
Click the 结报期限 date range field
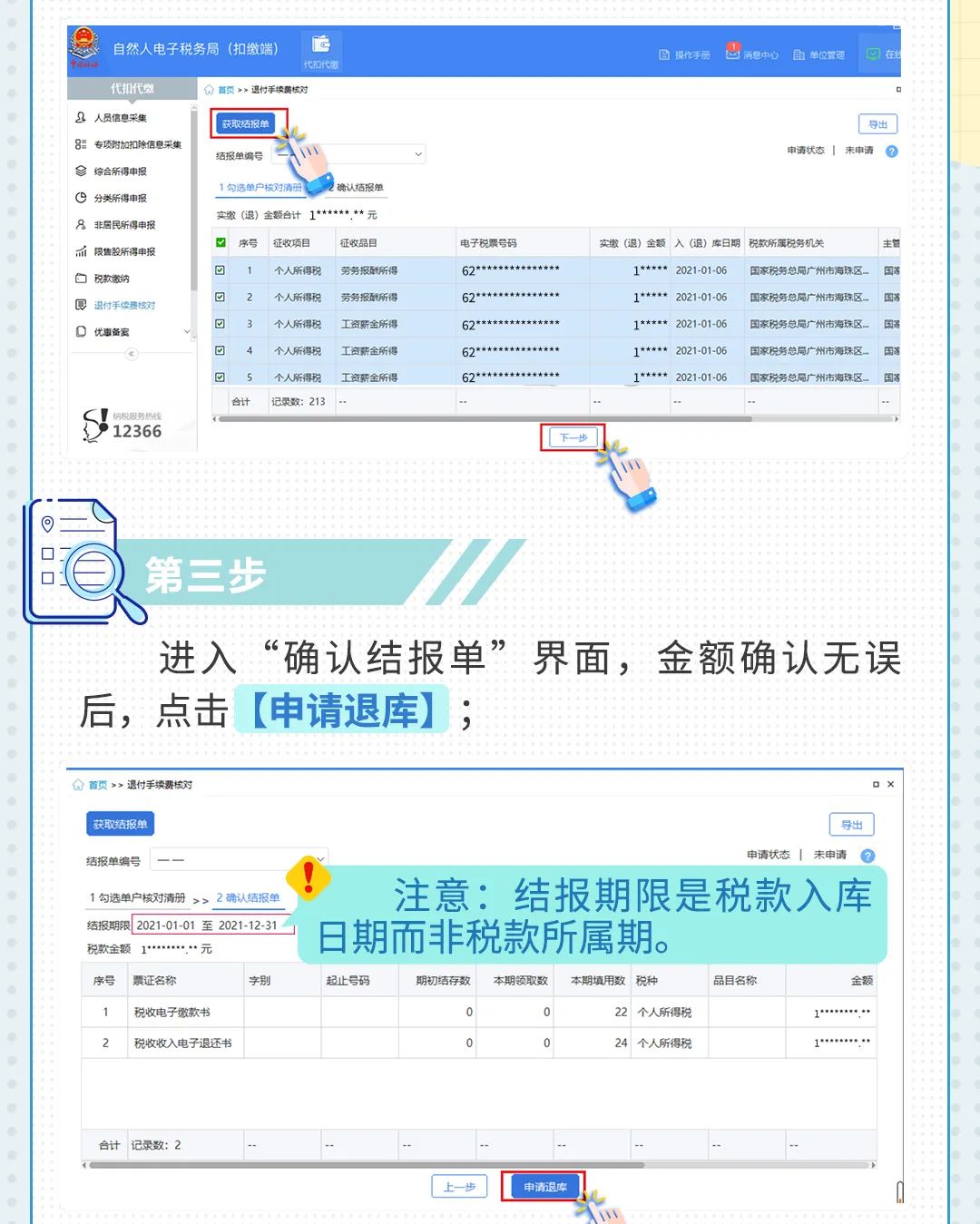(x=213, y=925)
